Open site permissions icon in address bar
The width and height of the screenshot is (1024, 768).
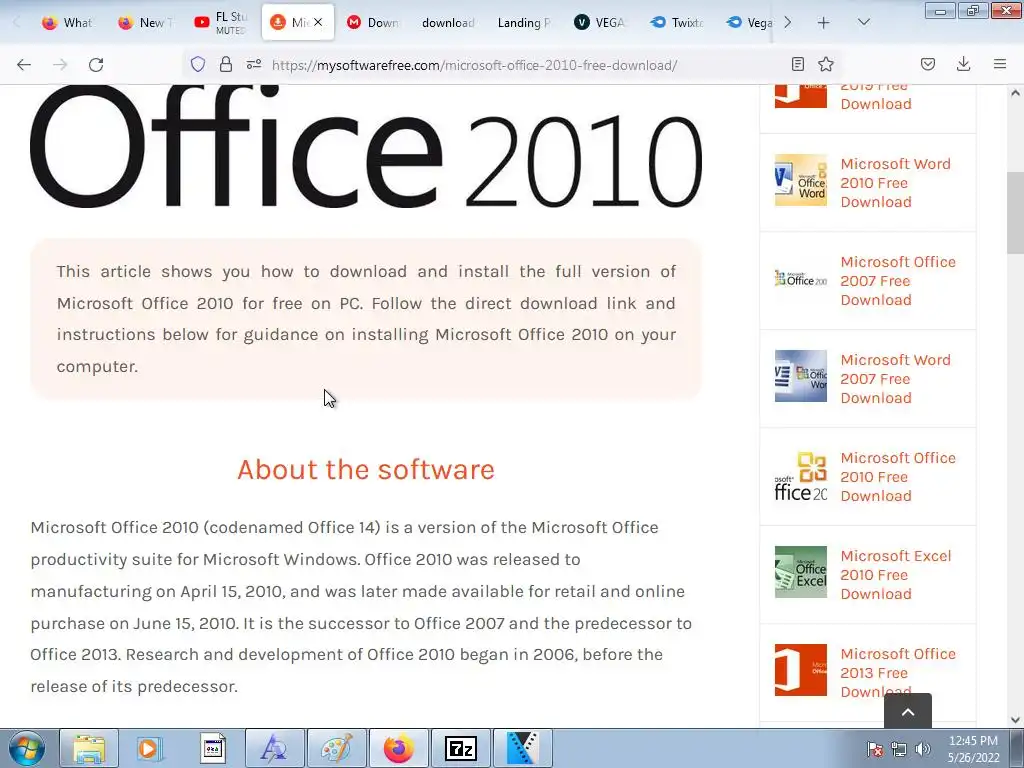click(x=254, y=64)
